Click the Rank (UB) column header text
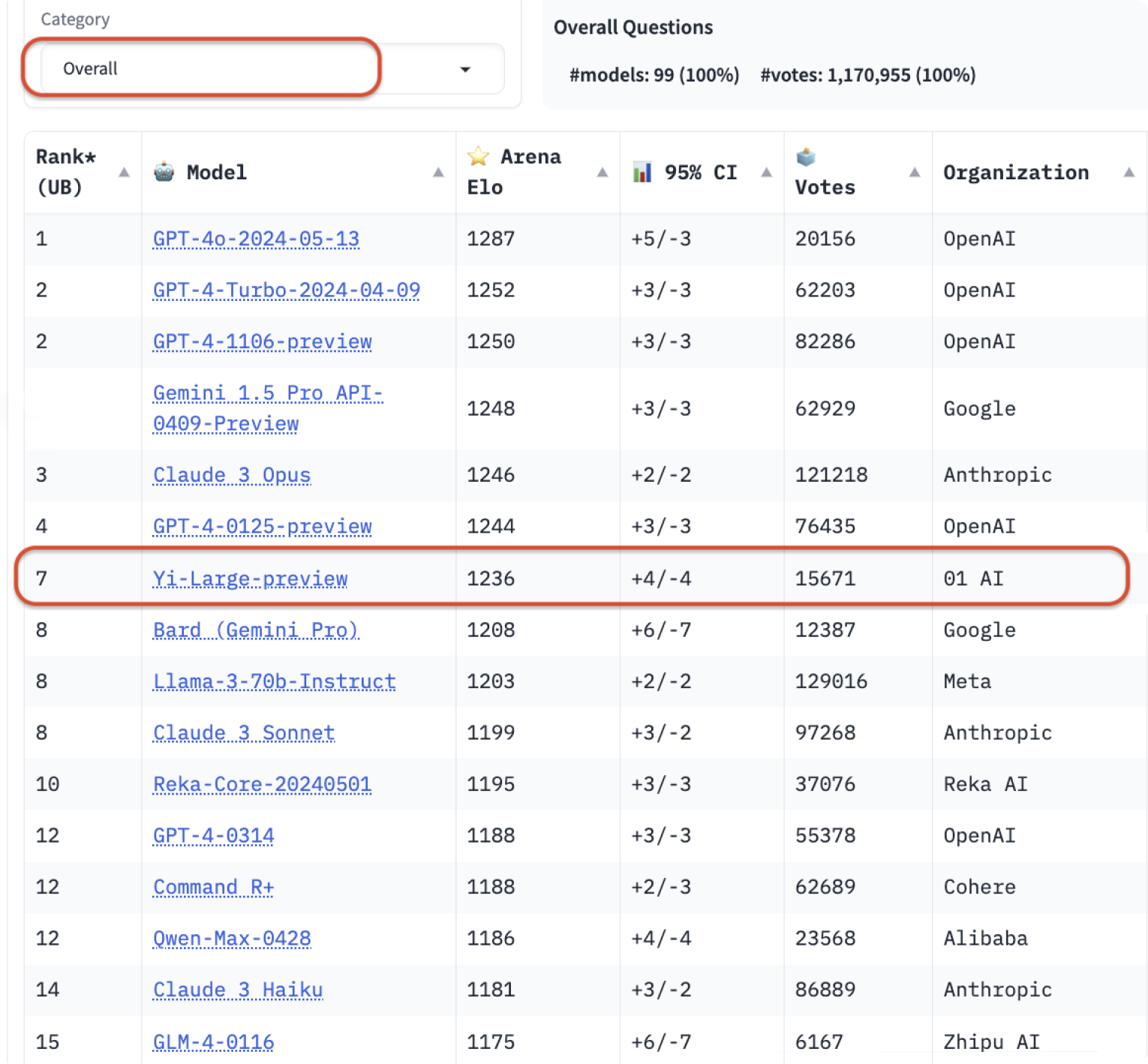 point(66,172)
